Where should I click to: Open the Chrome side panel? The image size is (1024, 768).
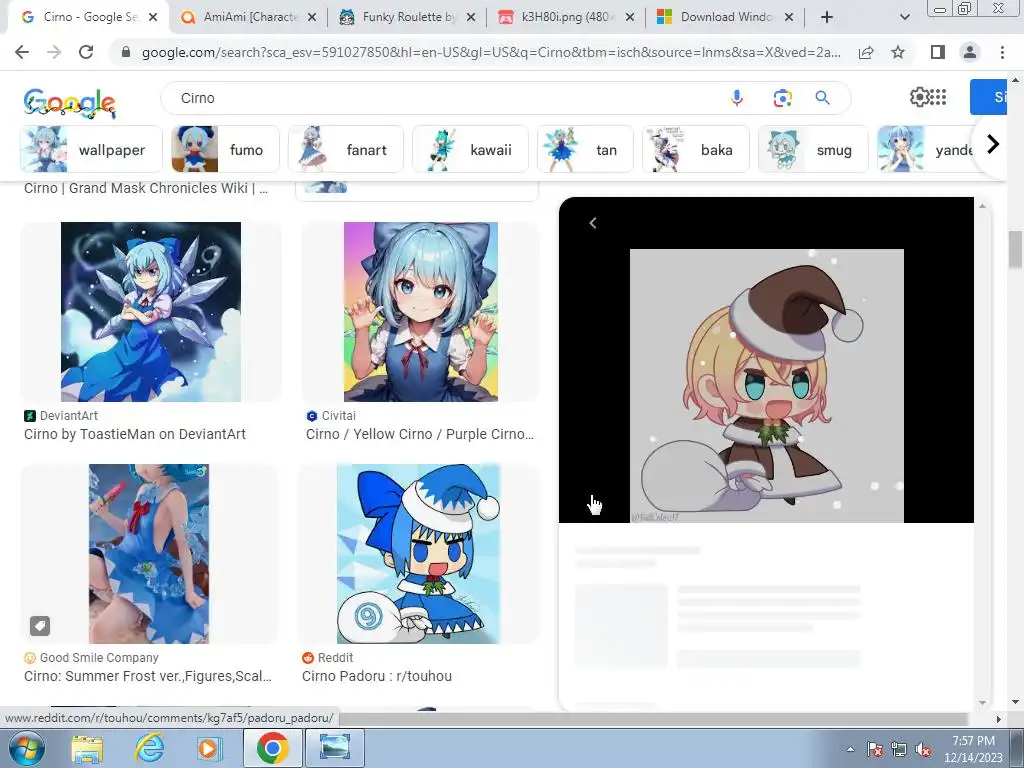click(938, 52)
